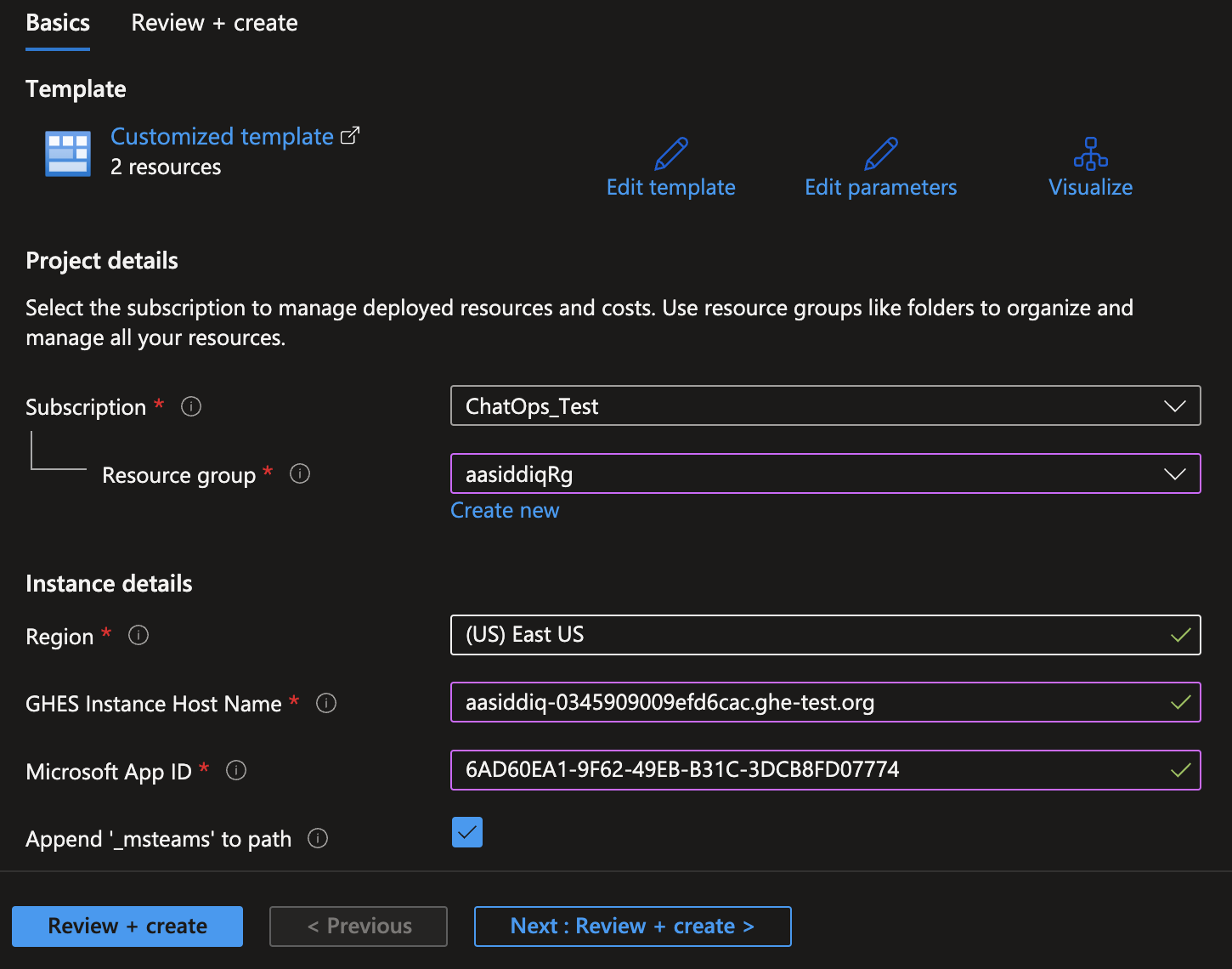
Task: Show info tooltip for Subscription
Action: [191, 406]
